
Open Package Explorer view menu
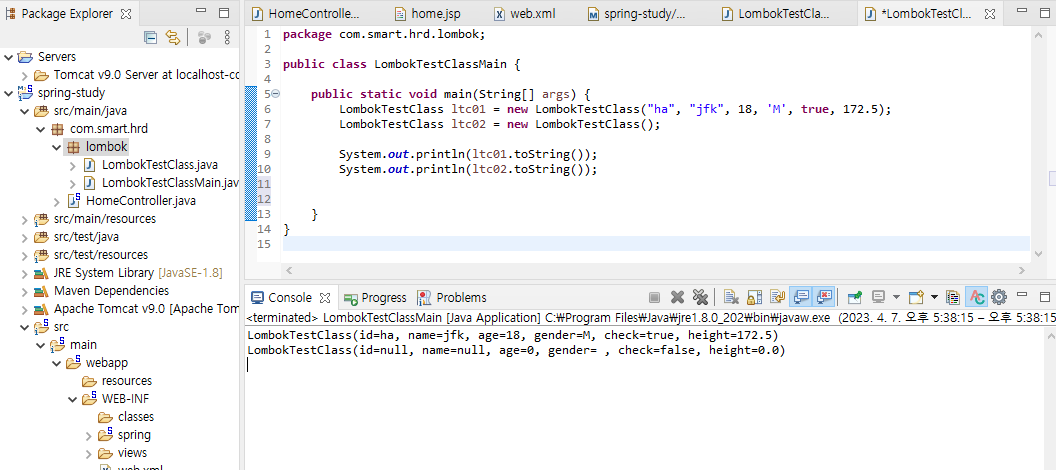tap(227, 38)
